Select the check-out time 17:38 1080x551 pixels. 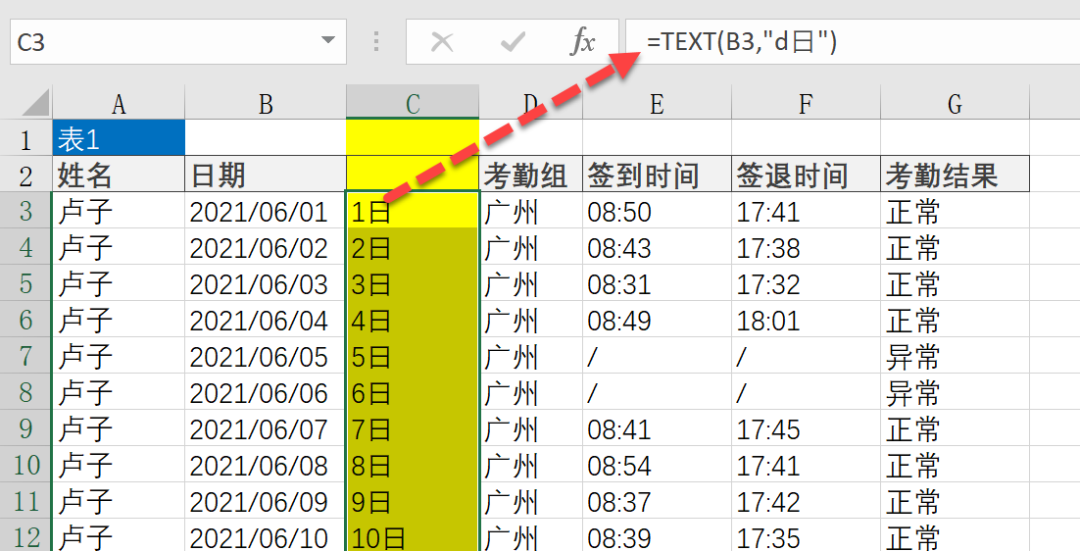806,247
